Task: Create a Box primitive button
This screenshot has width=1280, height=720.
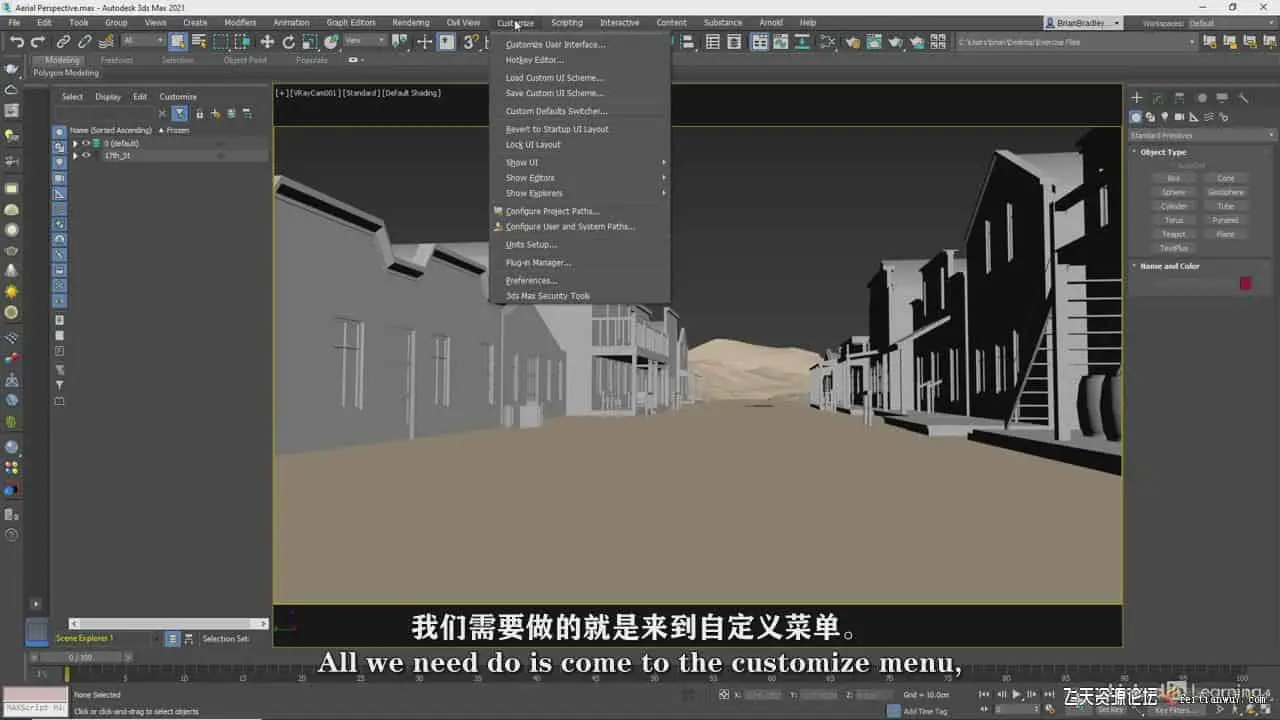Action: tap(1174, 178)
